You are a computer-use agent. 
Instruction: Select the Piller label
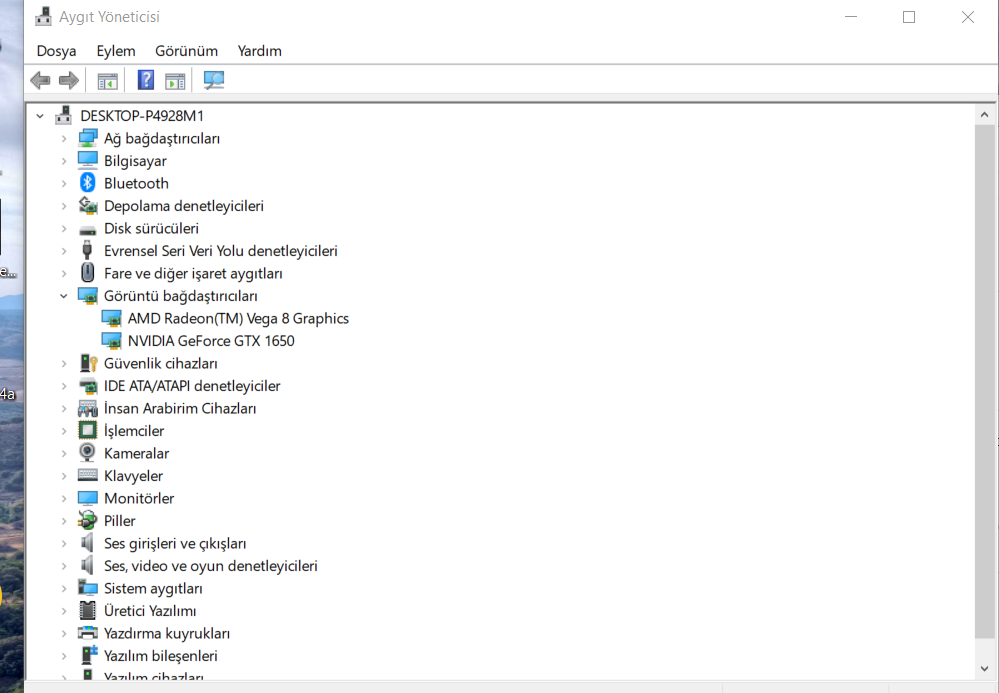(x=120, y=521)
